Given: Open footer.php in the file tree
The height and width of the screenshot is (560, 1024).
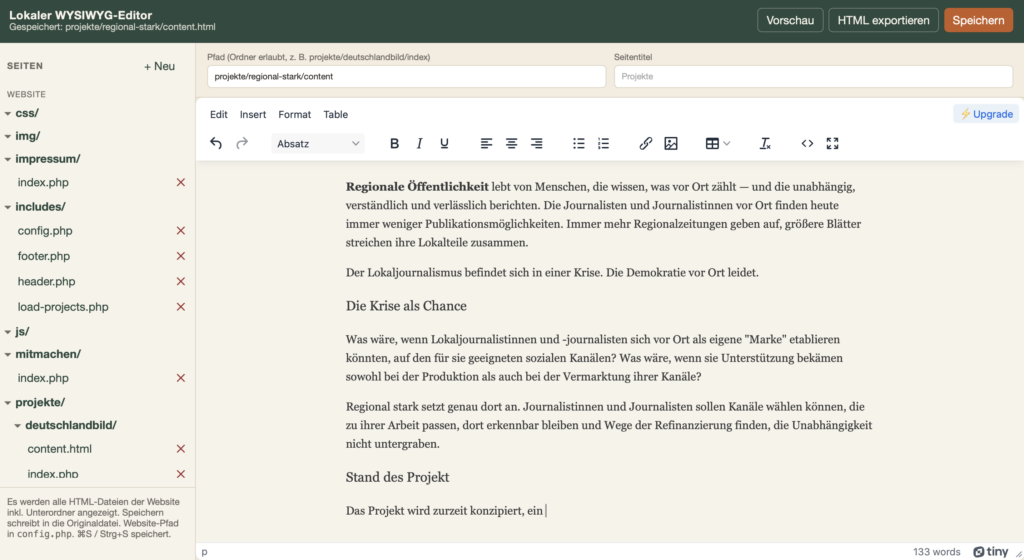Looking at the screenshot, I should click(x=44, y=256).
